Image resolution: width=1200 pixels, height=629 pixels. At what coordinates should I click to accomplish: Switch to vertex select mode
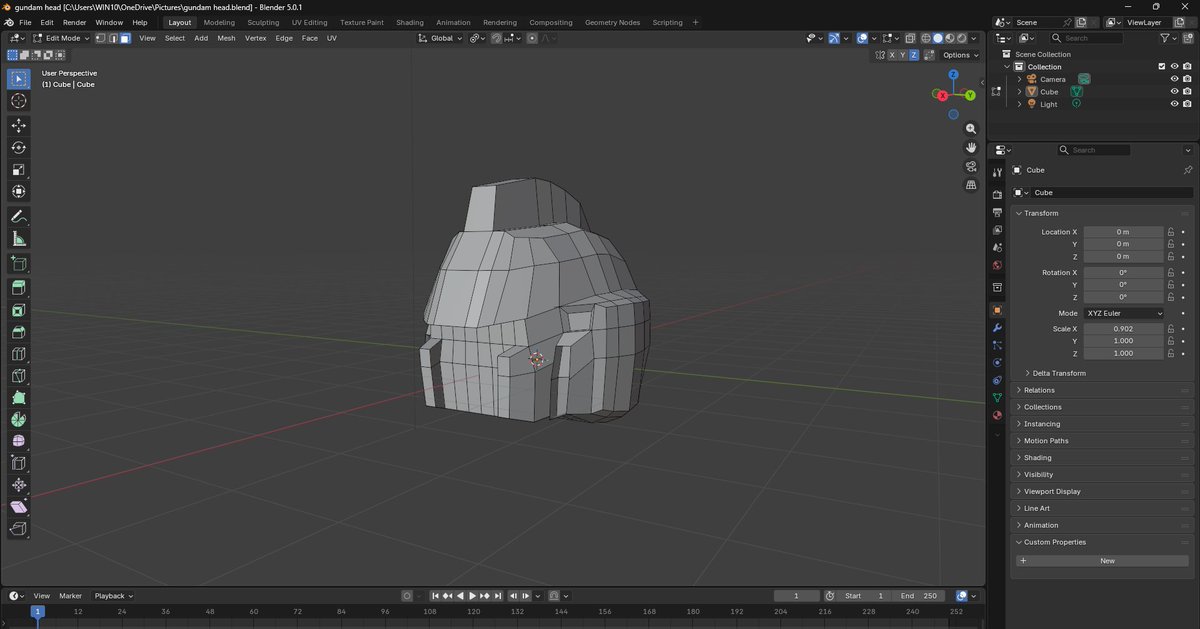click(100, 38)
